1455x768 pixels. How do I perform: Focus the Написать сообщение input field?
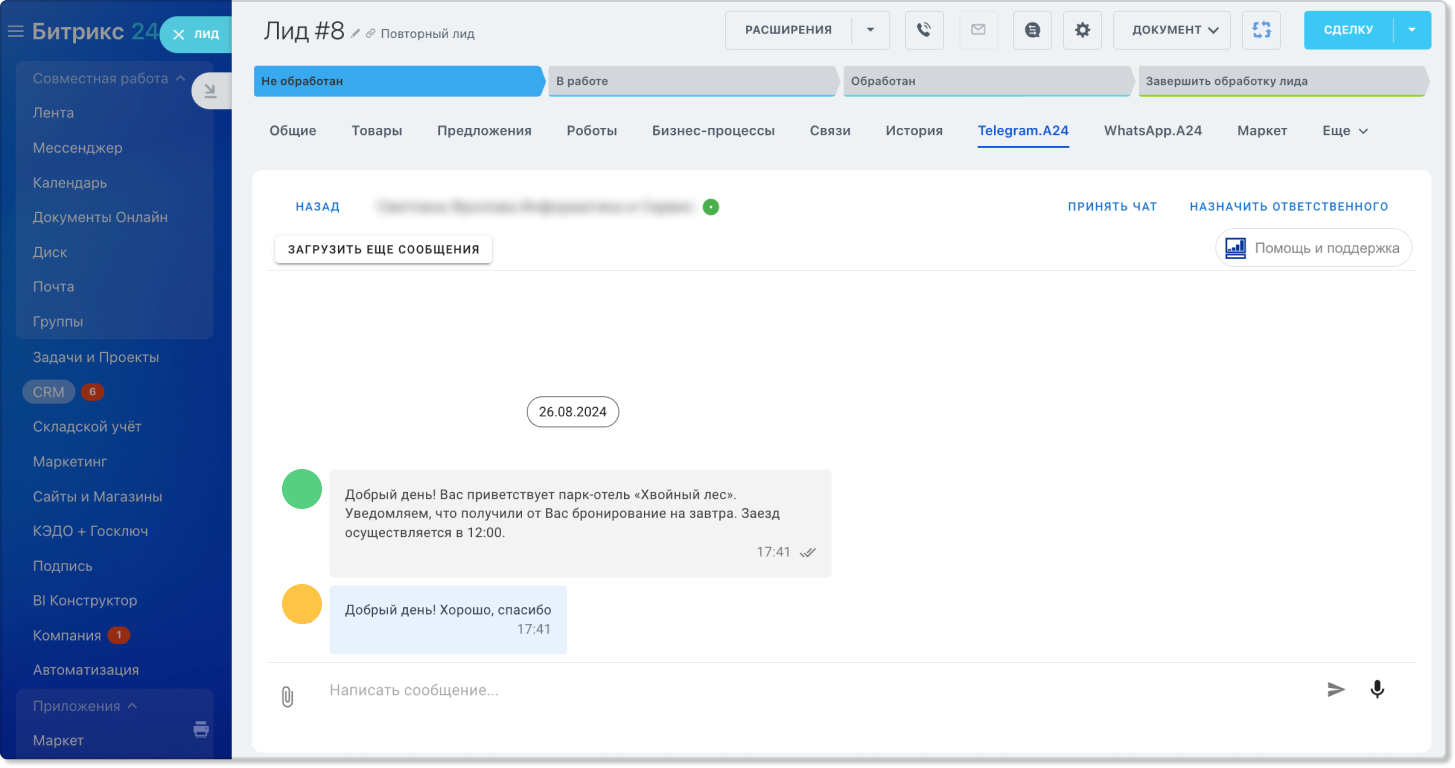click(800, 690)
